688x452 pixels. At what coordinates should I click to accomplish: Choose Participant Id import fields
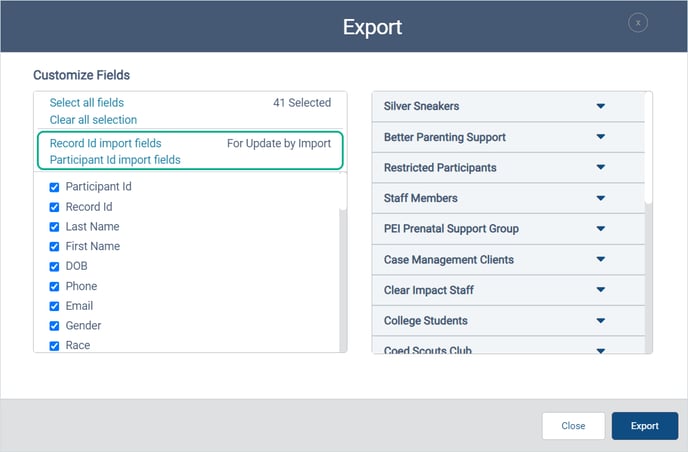pos(115,160)
